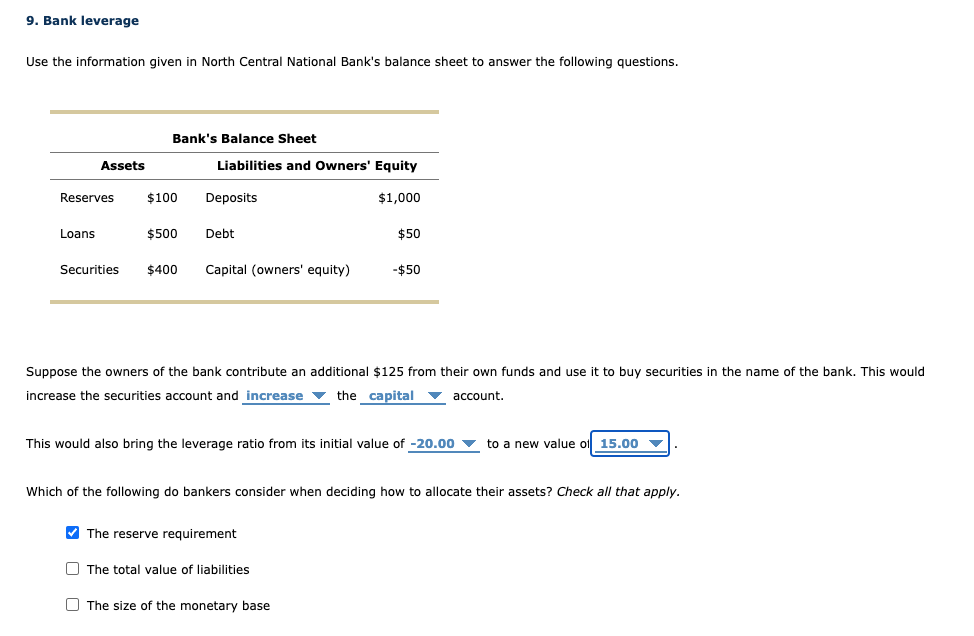Click the "9. Bank leverage" heading
The width and height of the screenshot is (974, 636).
coord(81,19)
